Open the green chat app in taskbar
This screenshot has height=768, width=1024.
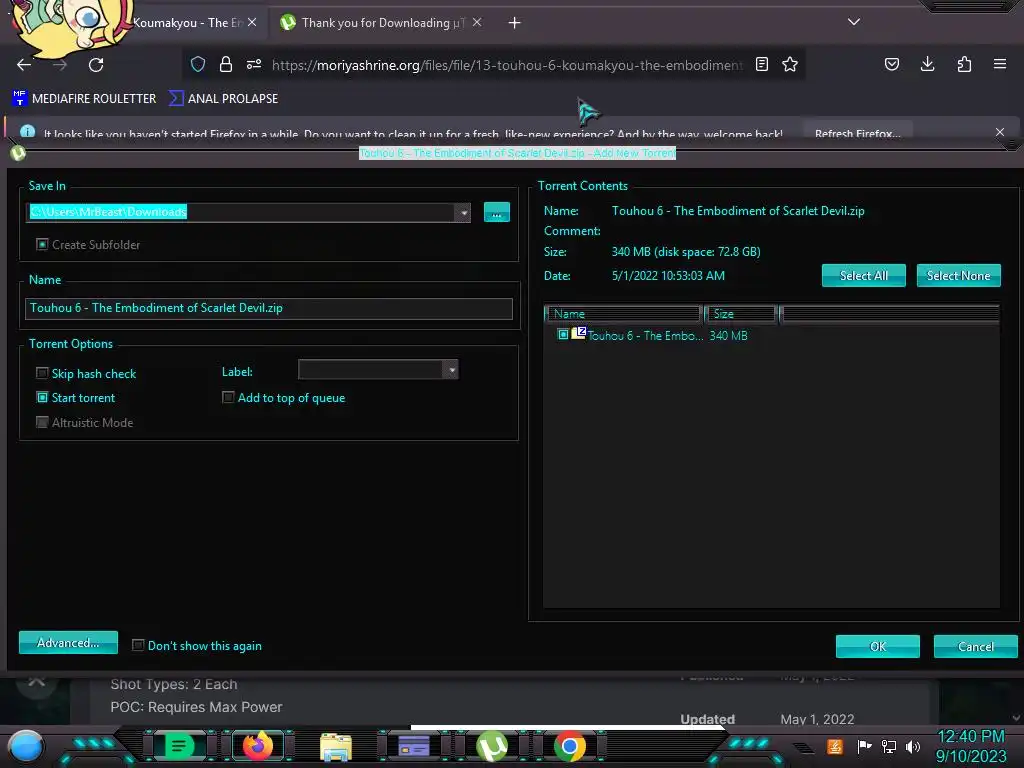179,746
